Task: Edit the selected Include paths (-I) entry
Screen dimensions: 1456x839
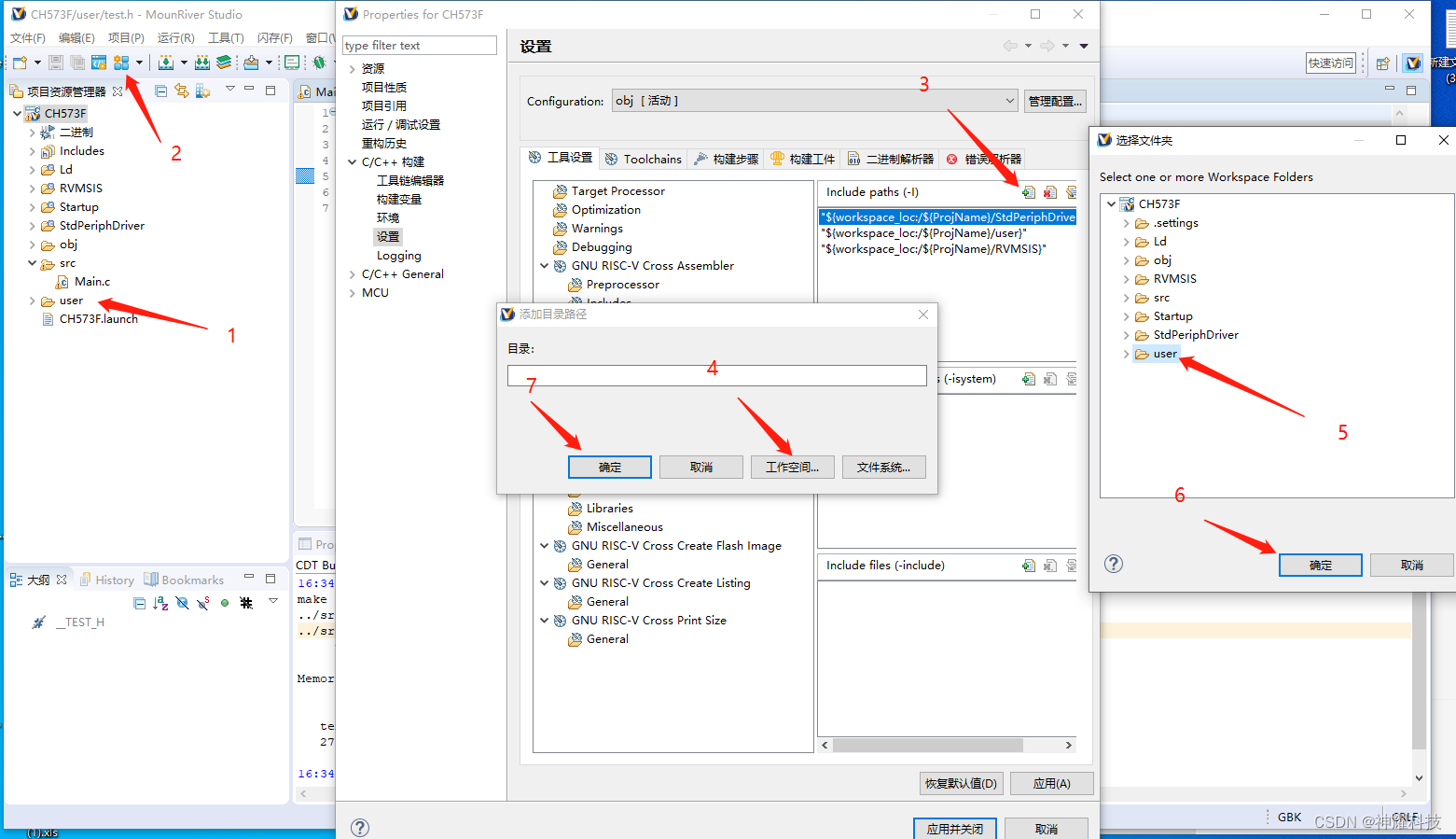Action: point(1072,192)
